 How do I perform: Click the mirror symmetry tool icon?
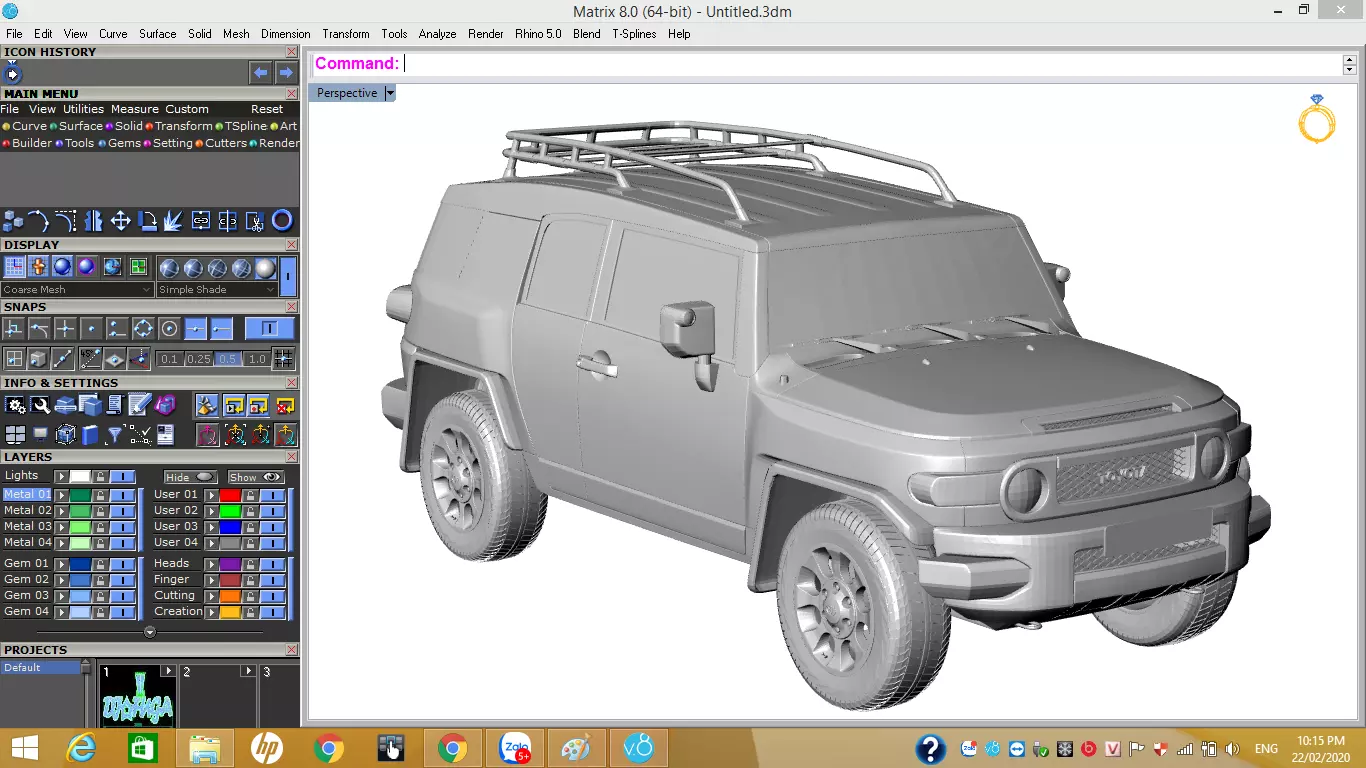coord(93,221)
